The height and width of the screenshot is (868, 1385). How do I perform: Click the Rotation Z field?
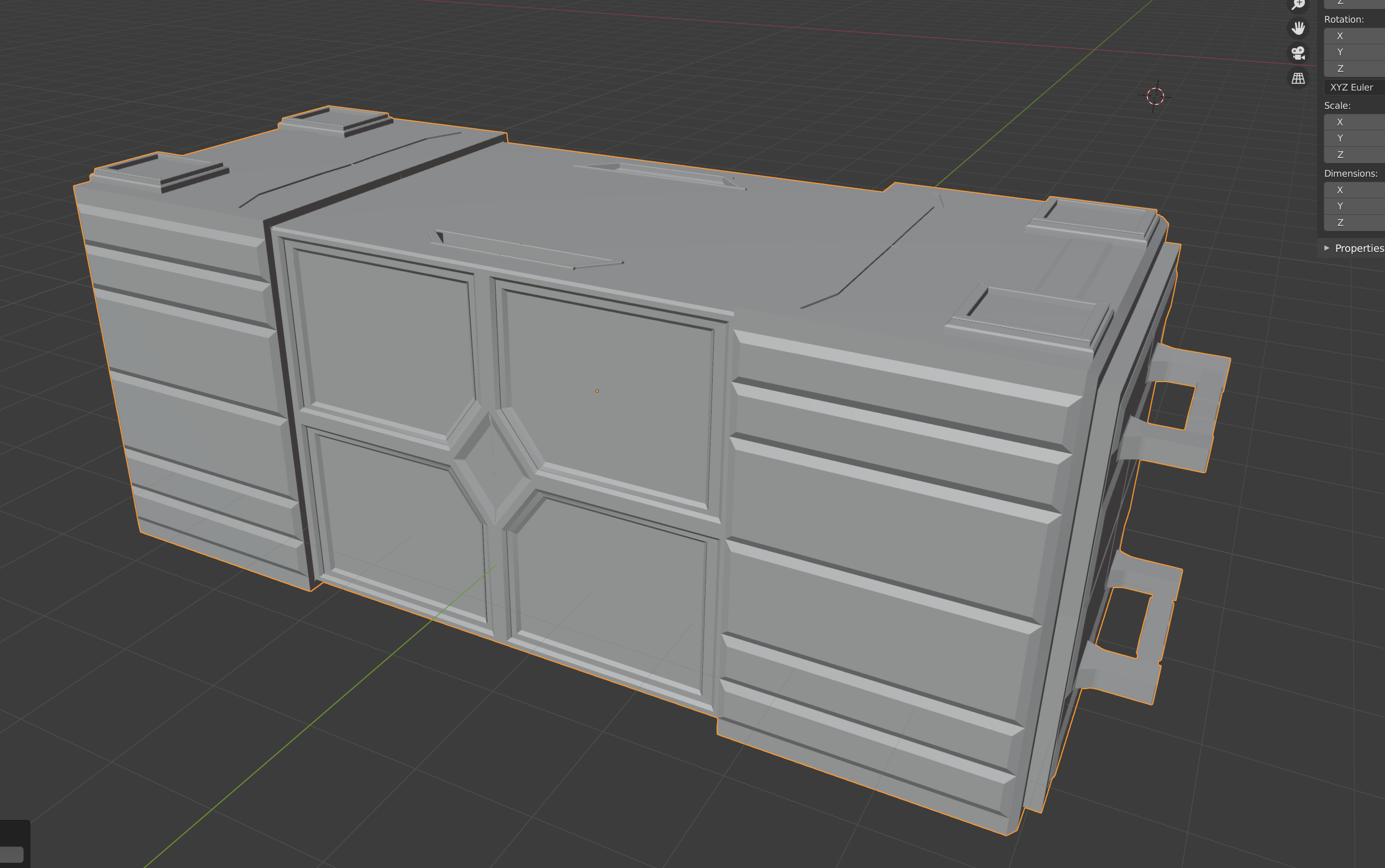(x=1356, y=68)
